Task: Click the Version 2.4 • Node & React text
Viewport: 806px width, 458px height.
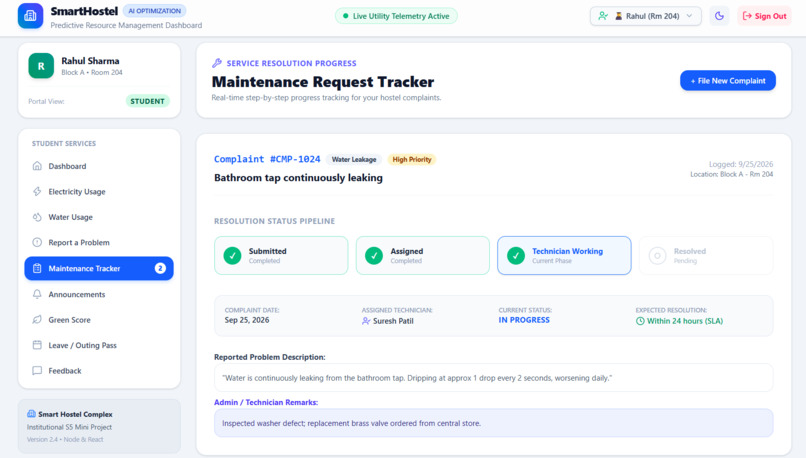Action: coord(65,439)
